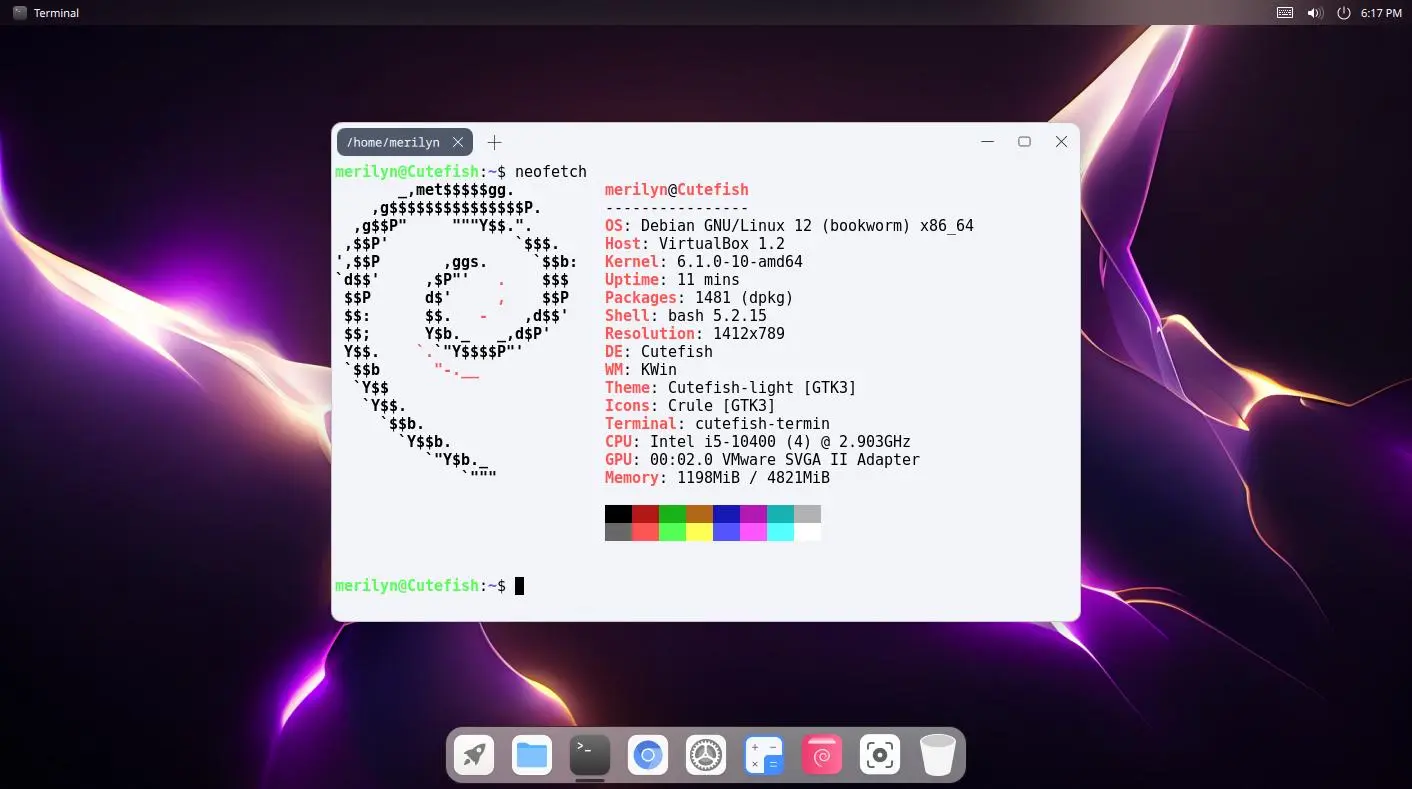Open the rocket Launcher in dock
Image resolution: width=1412 pixels, height=789 pixels.
point(474,755)
